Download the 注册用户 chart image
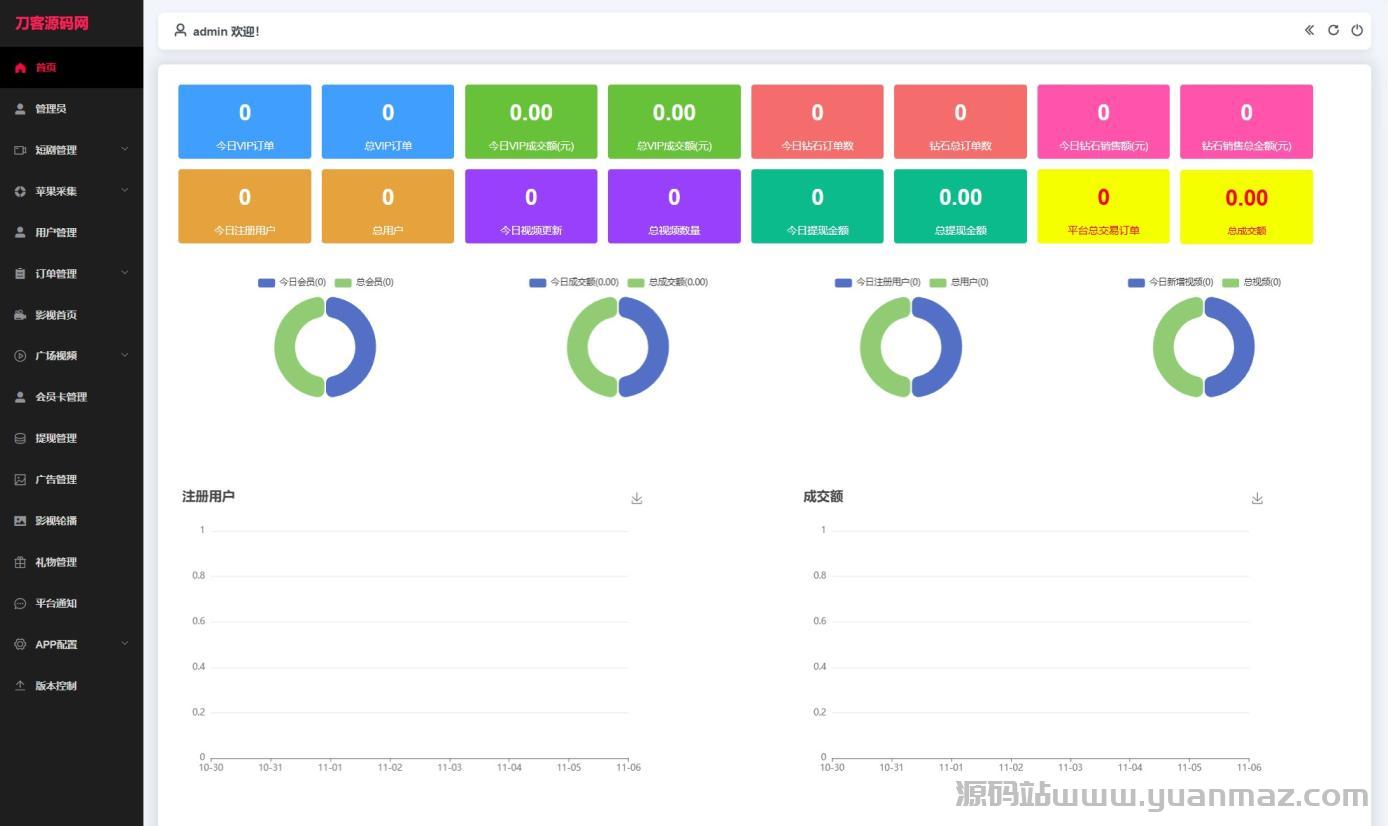 coord(636,498)
